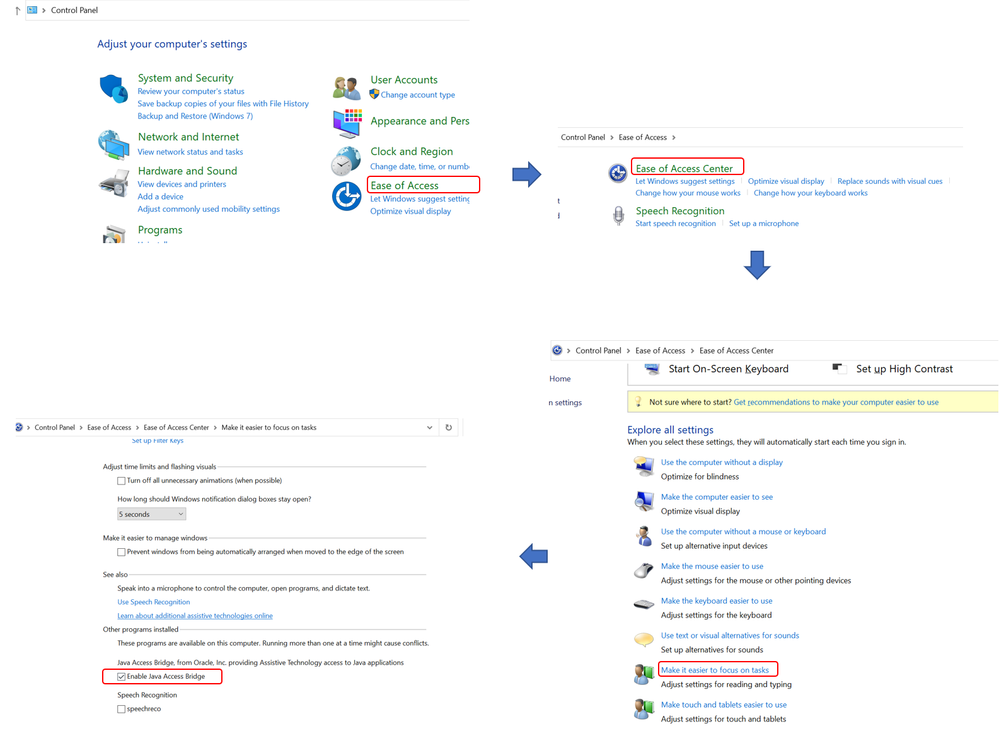Open the Network and Internet category
Screen dimensions: 999x751
[x=189, y=137]
